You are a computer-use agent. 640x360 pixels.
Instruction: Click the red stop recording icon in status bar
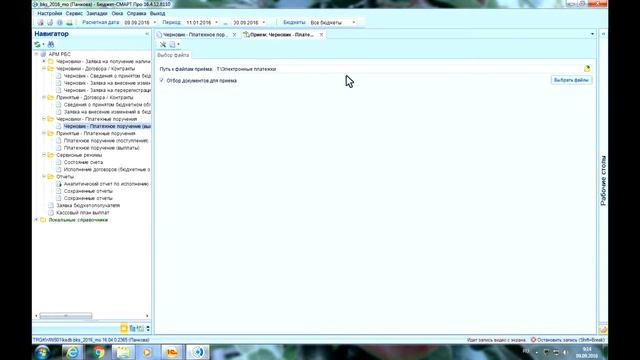tap(533, 340)
